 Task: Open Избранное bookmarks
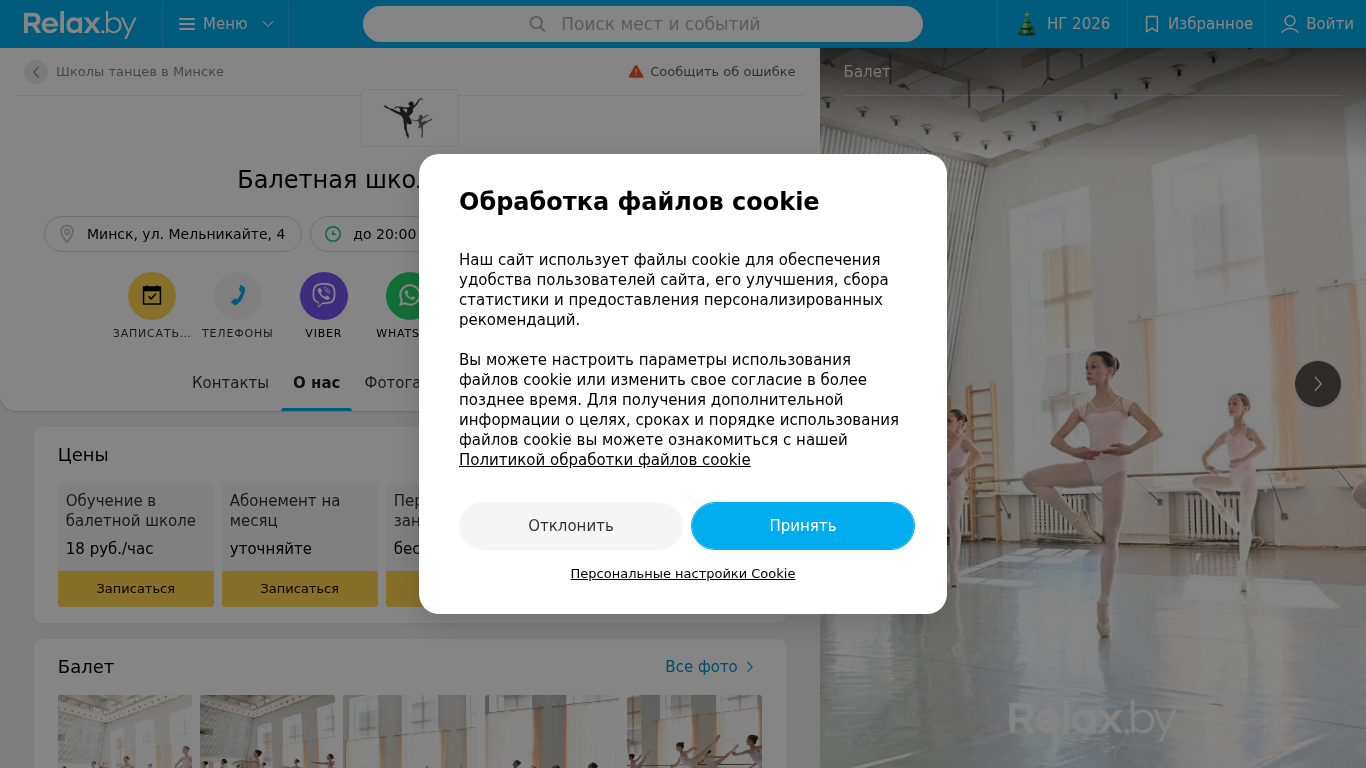point(1197,24)
